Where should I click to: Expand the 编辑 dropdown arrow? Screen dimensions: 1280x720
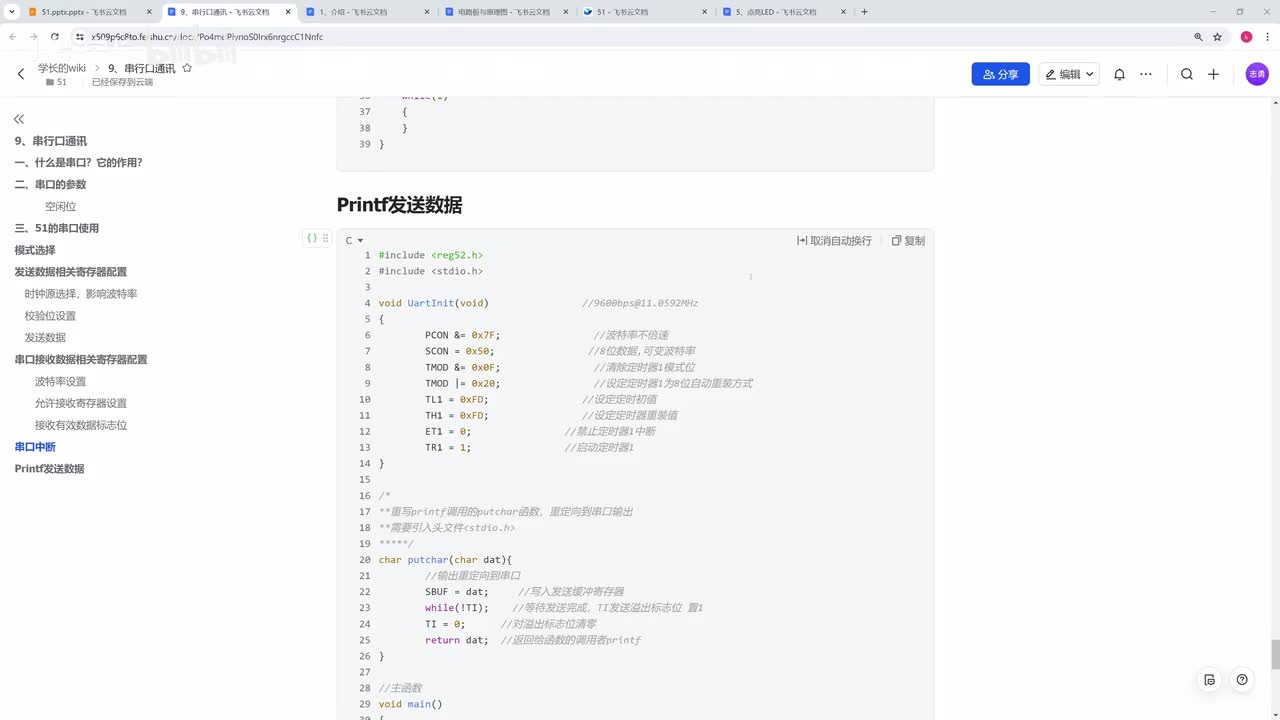1090,74
